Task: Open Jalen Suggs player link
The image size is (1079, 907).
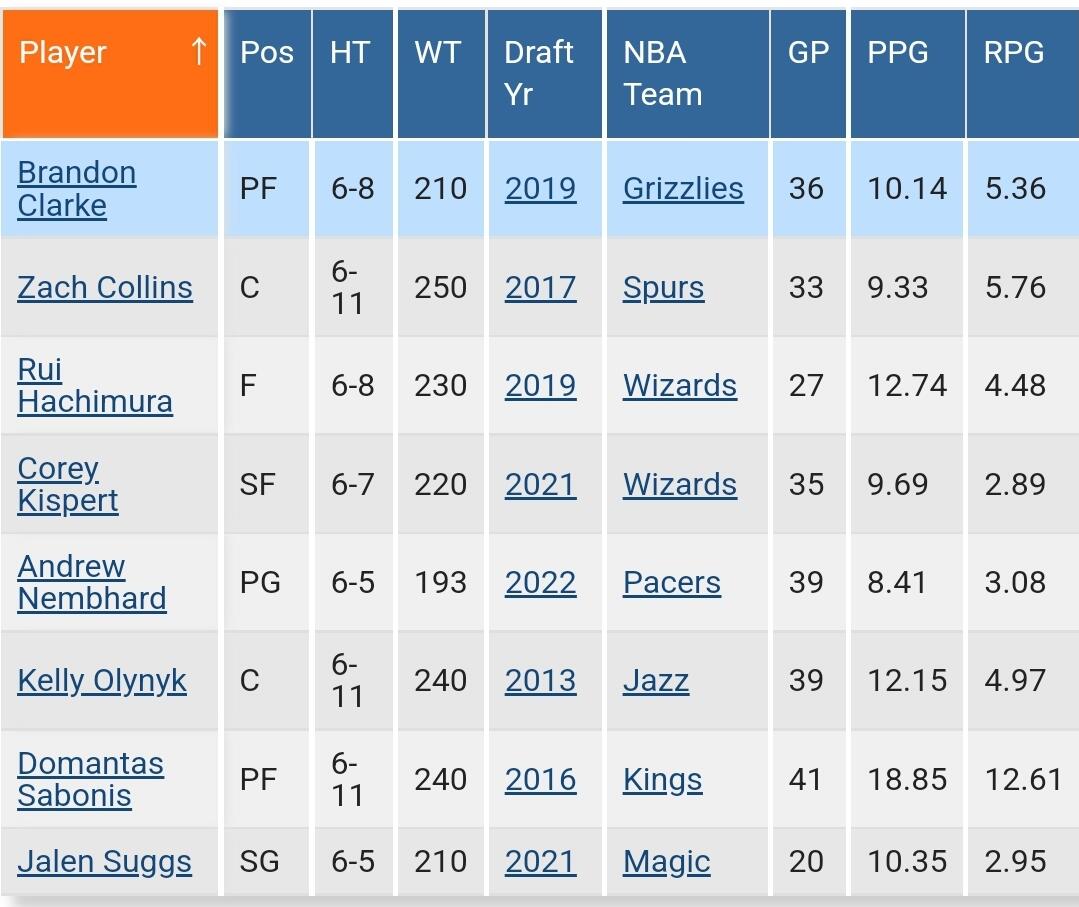Action: coord(105,862)
